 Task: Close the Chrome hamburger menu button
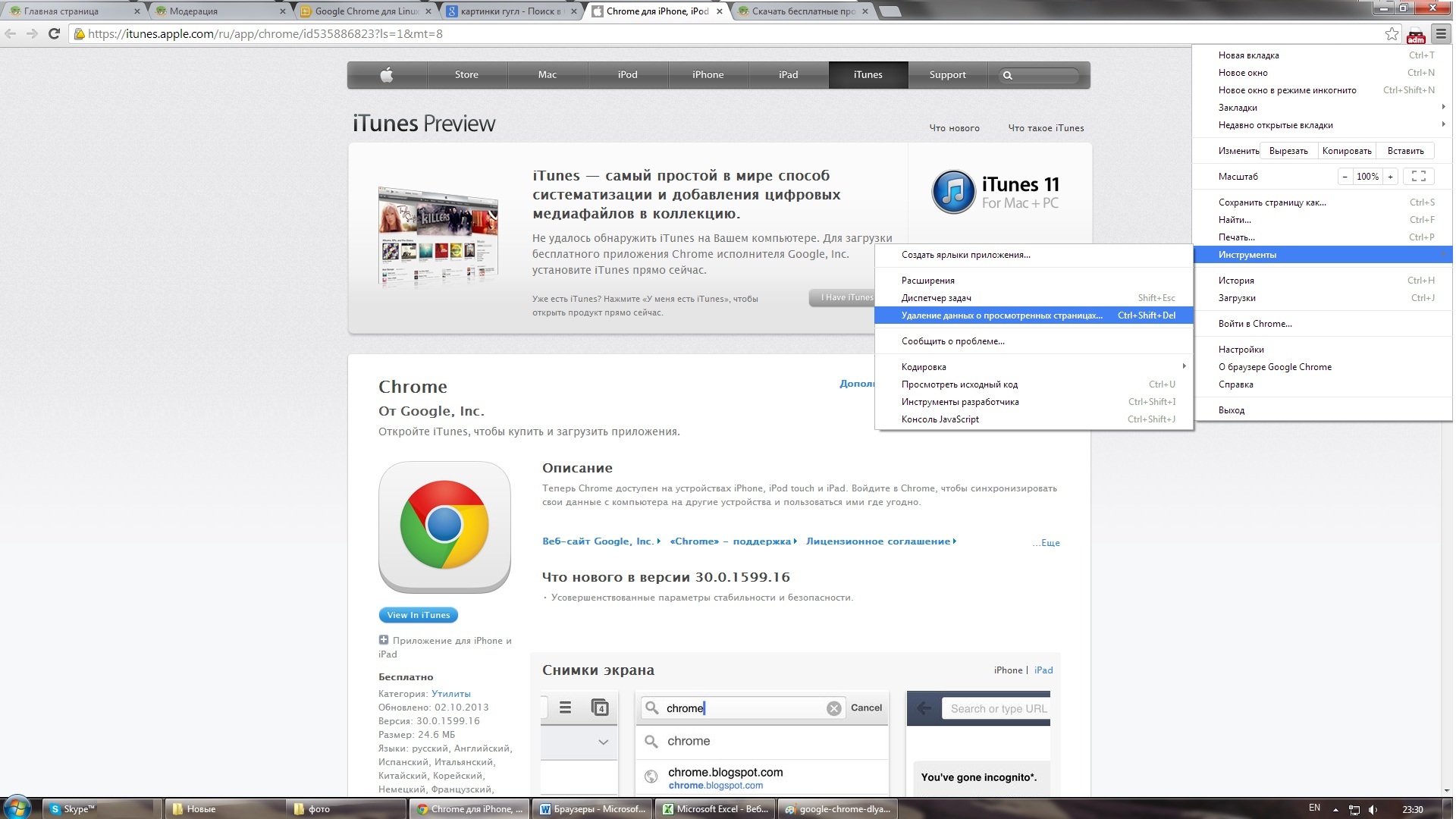pyautogui.click(x=1440, y=33)
